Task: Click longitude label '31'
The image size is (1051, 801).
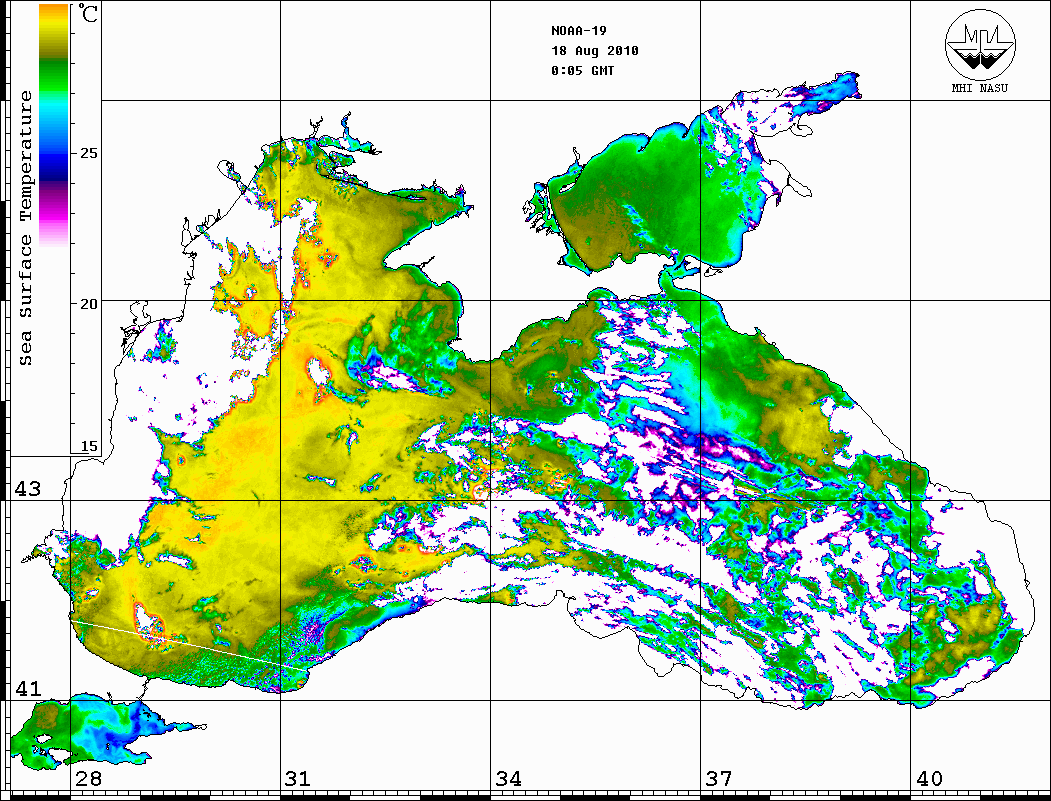Action: pyautogui.click(x=298, y=778)
